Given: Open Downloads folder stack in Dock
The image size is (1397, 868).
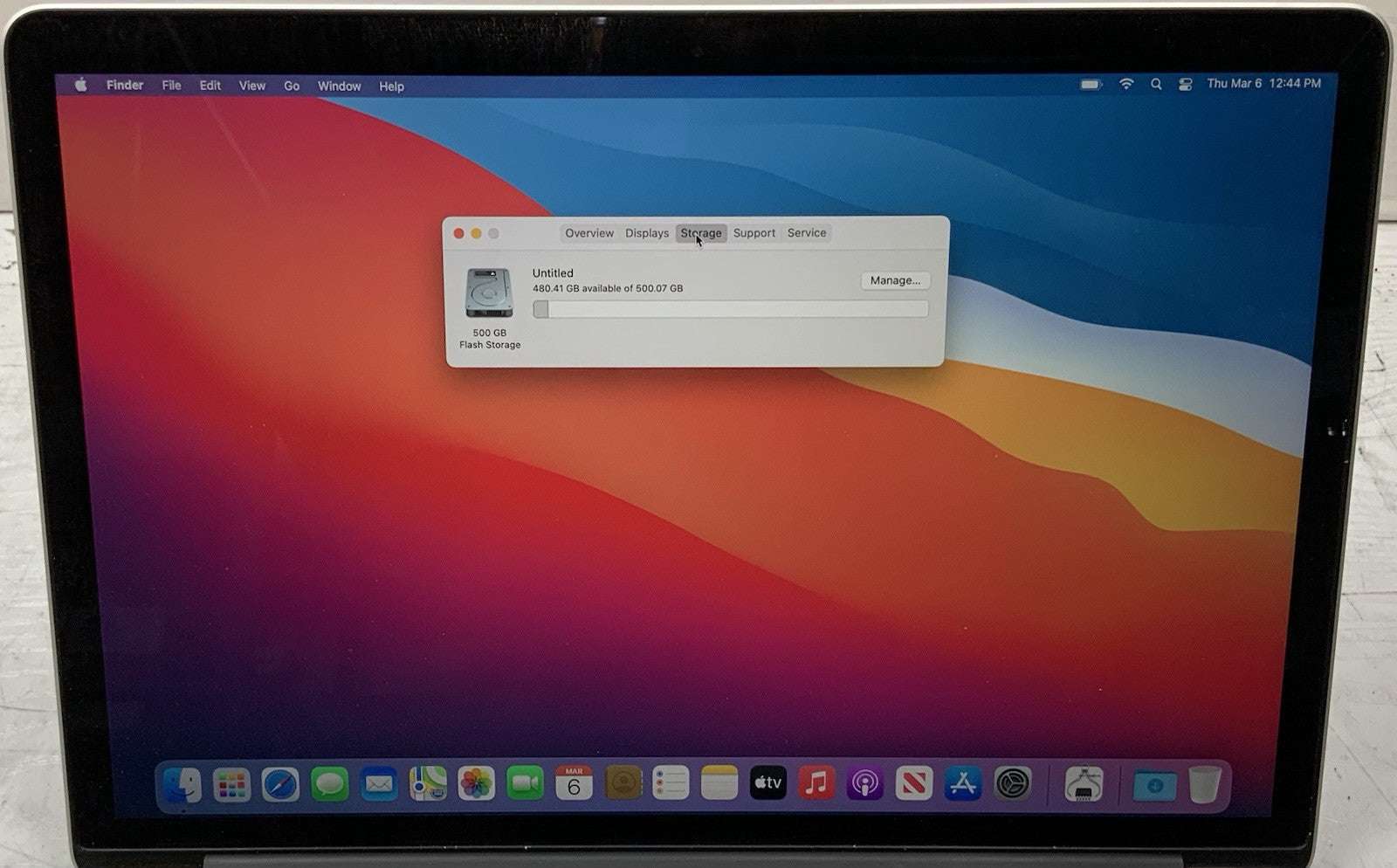Looking at the screenshot, I should pos(1154,785).
